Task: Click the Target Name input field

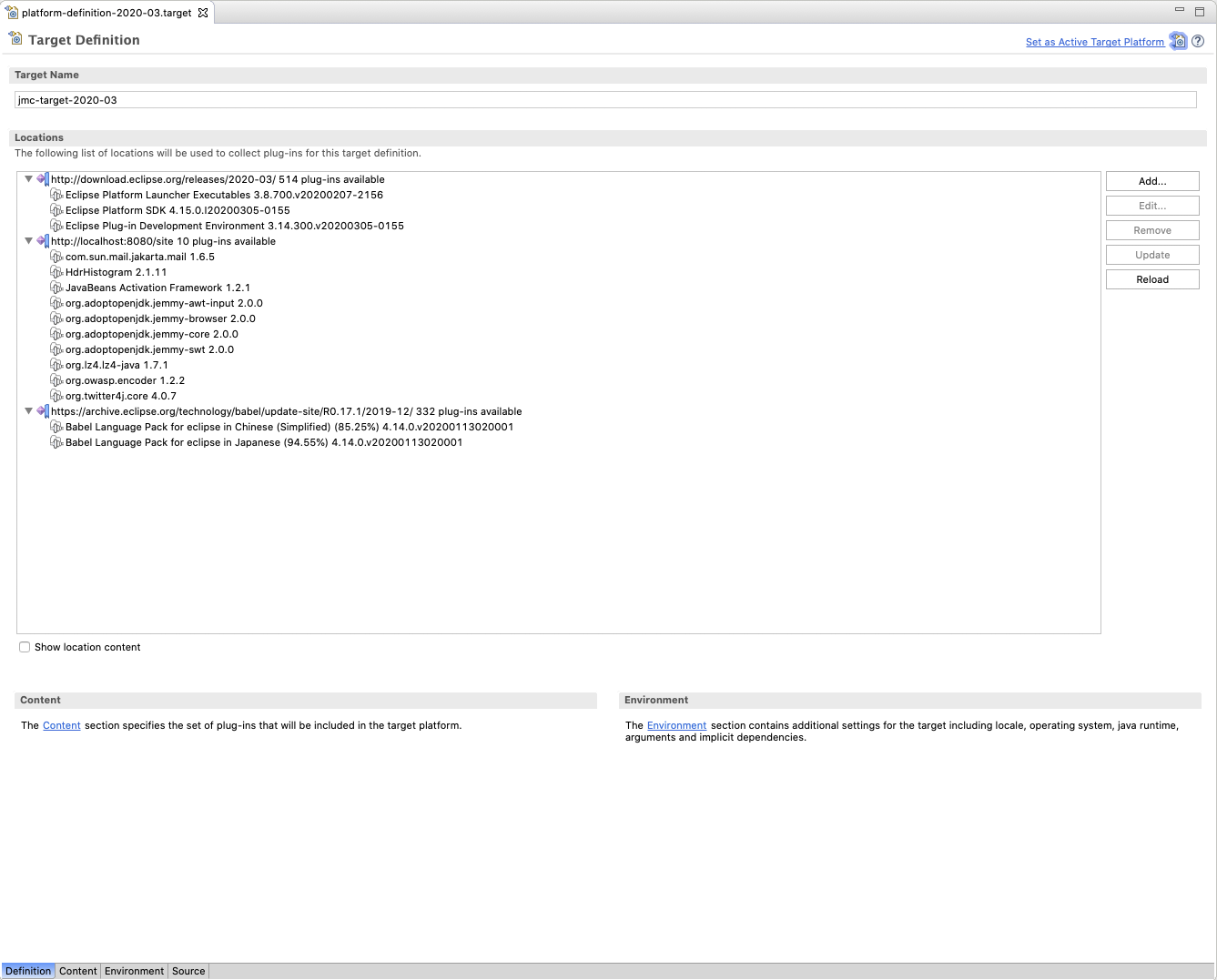Action: click(605, 100)
